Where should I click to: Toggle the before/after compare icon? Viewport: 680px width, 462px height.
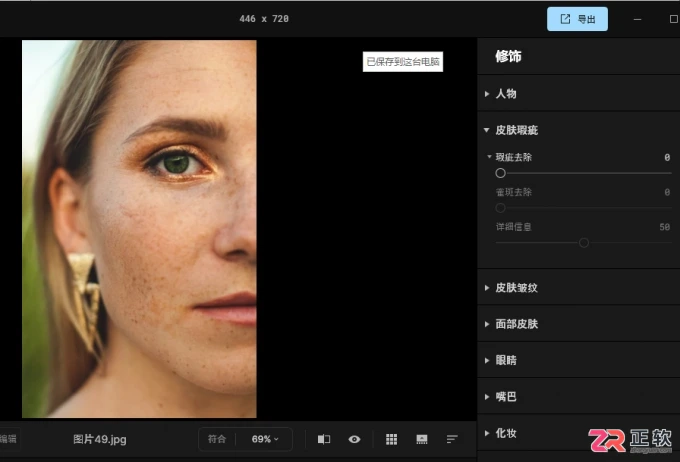[x=324, y=439]
